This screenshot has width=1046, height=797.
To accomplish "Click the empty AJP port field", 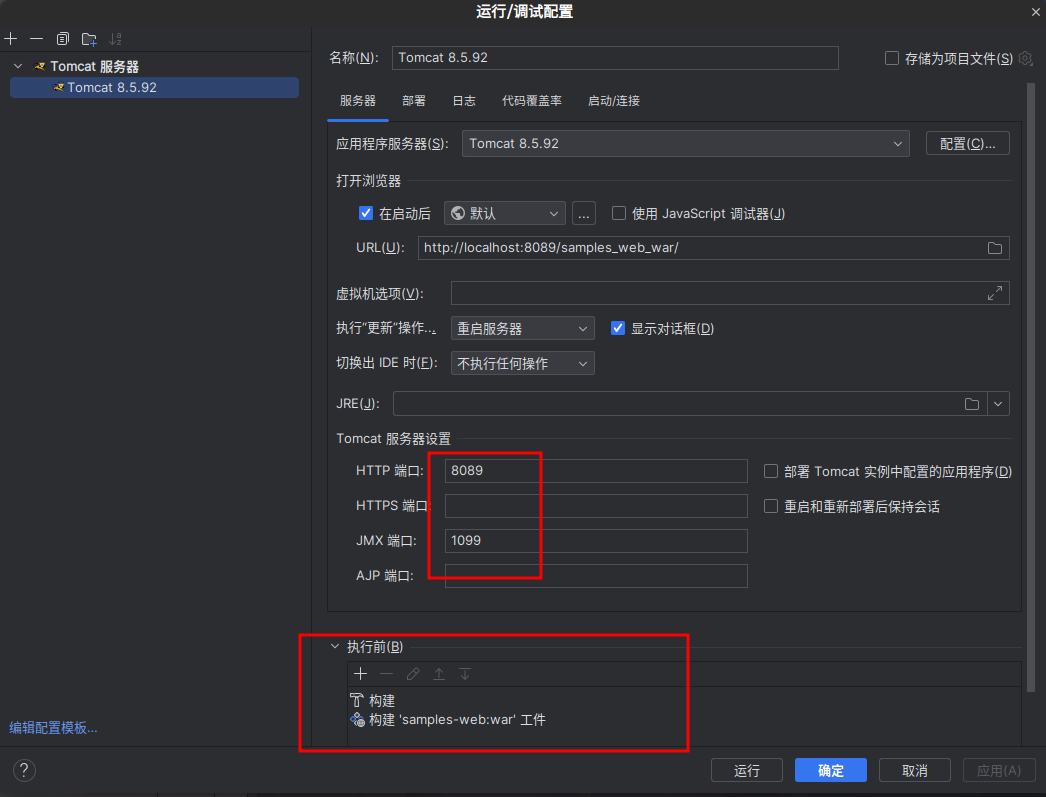I will (596, 576).
